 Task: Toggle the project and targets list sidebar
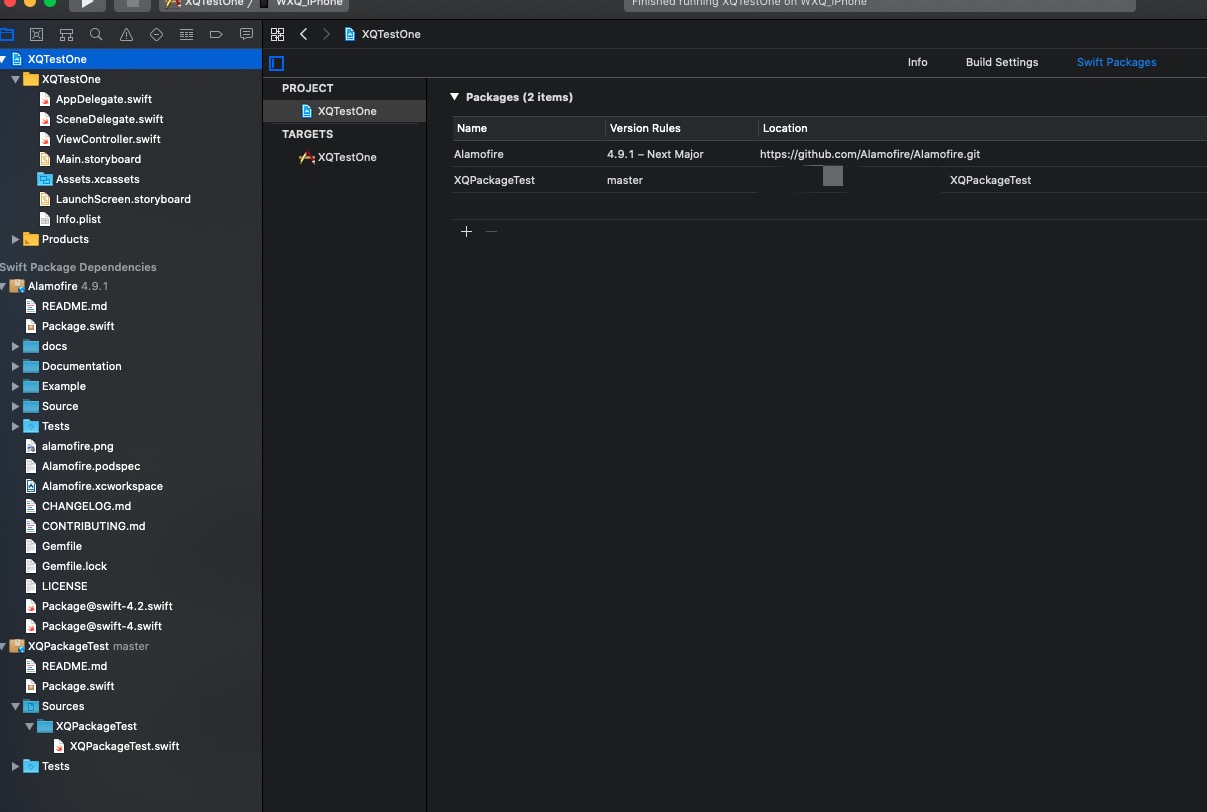point(277,63)
